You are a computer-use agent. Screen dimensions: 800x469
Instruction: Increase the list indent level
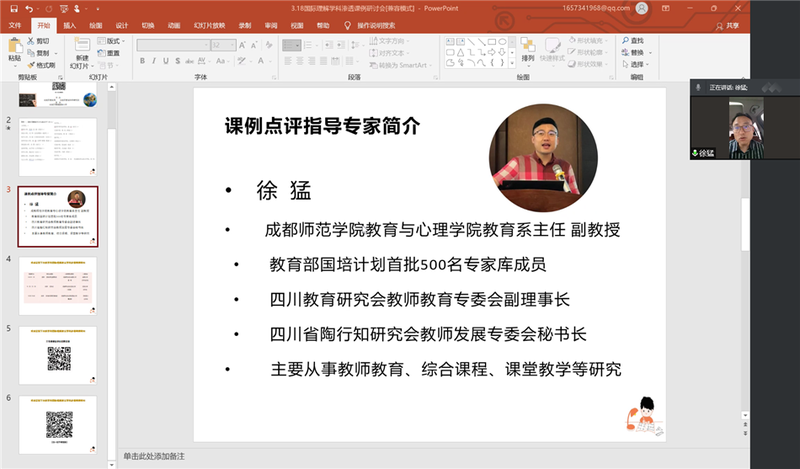(x=339, y=45)
